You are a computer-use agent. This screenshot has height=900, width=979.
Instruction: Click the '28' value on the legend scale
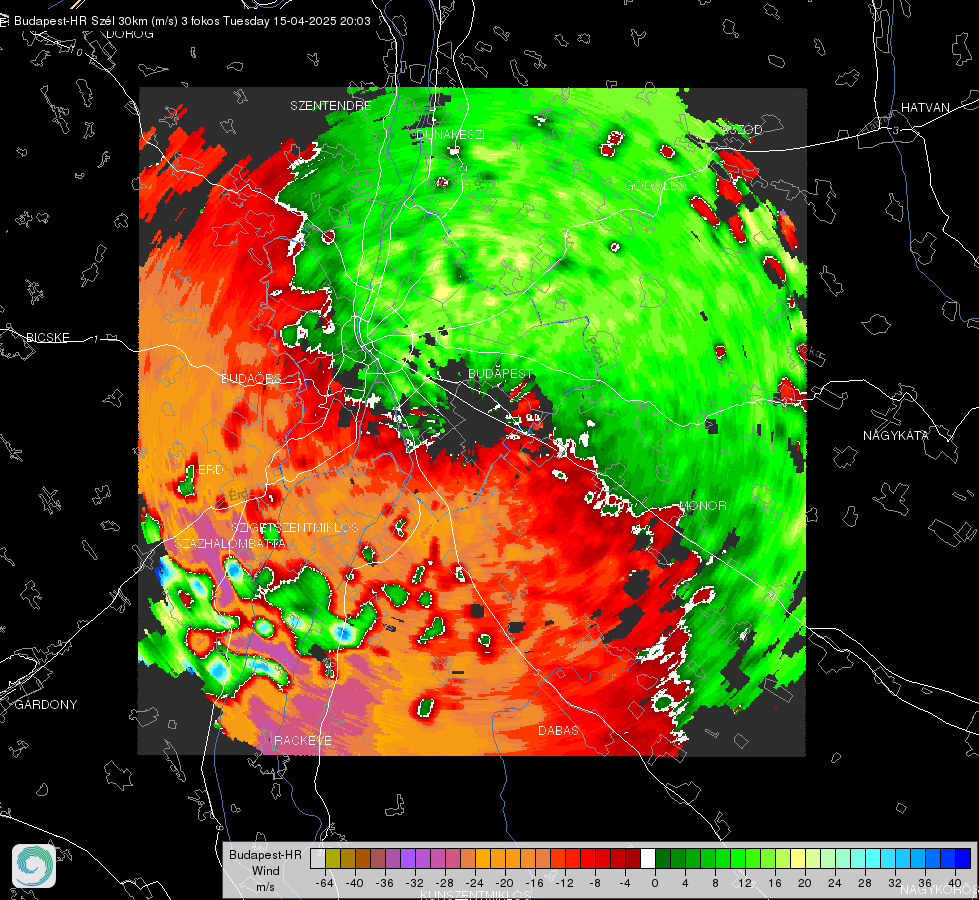(x=864, y=883)
